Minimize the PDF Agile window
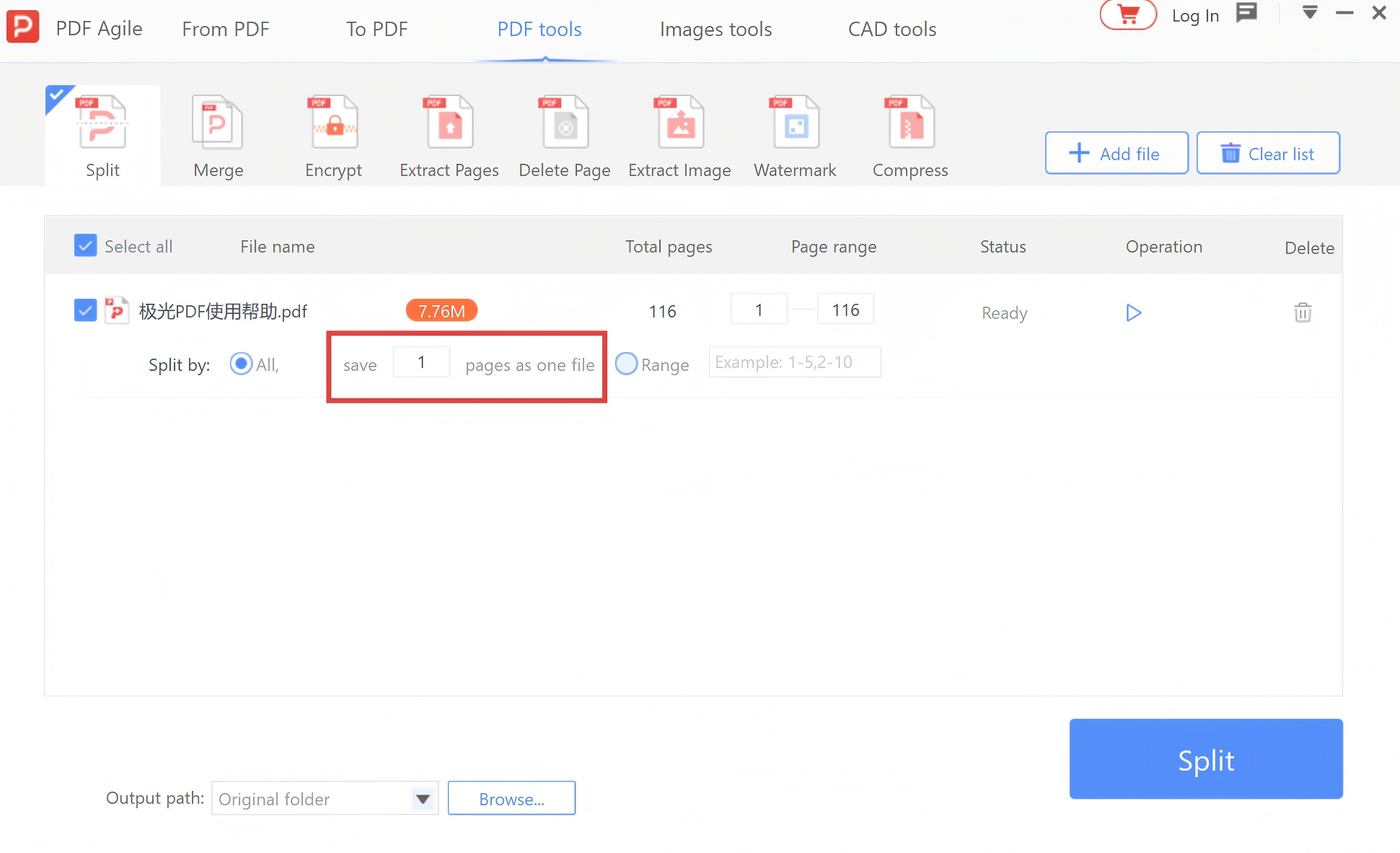Screen dimensions: 1400x853 (x=1344, y=12)
